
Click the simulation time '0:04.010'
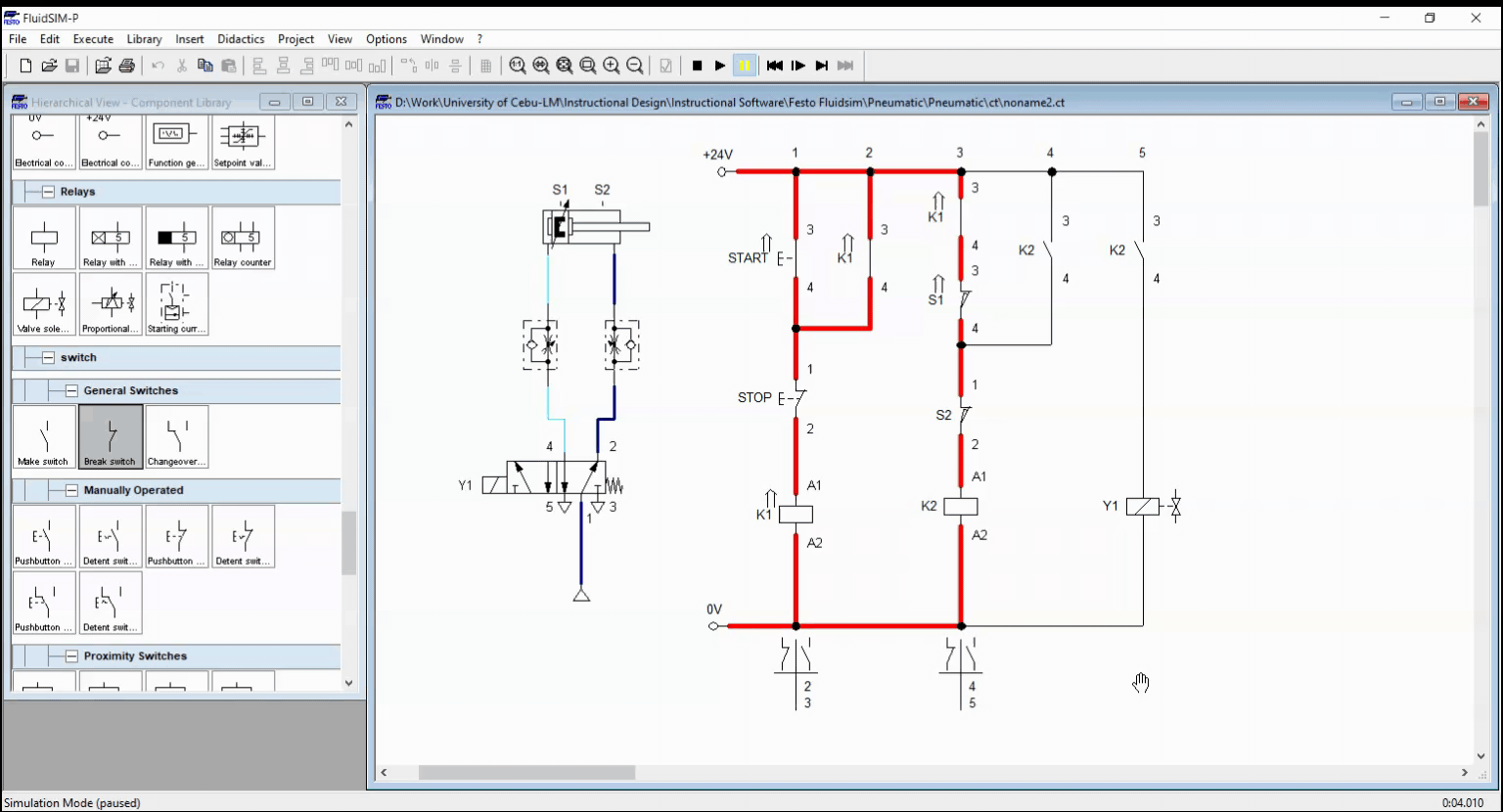click(1463, 803)
